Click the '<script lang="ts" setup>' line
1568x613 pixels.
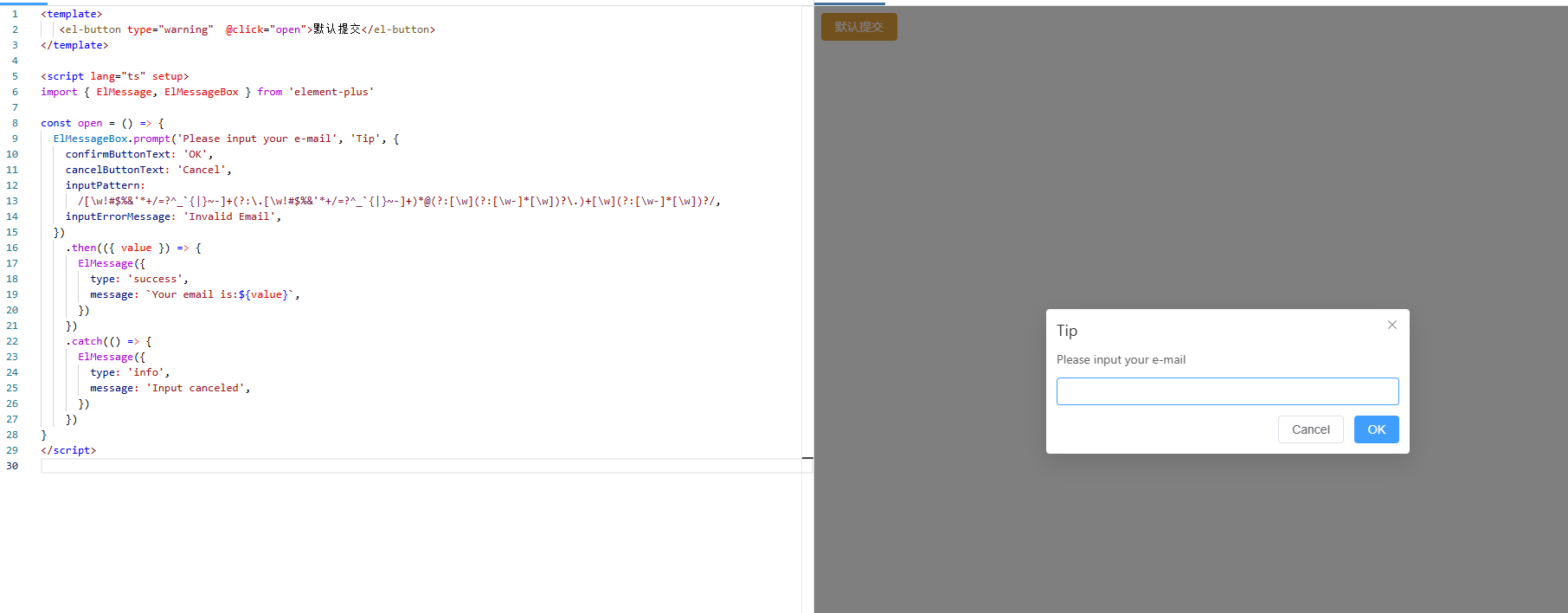(114, 76)
